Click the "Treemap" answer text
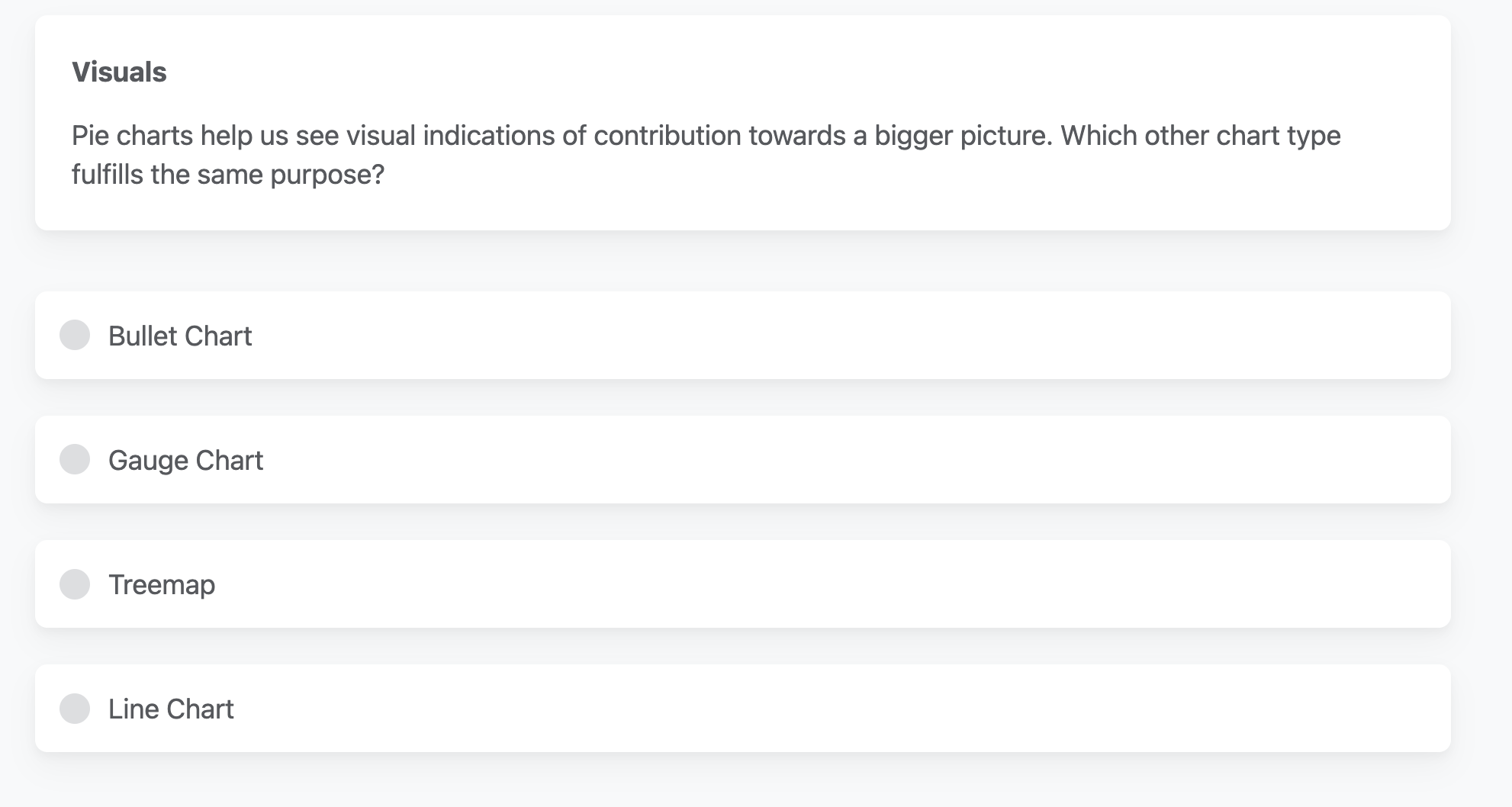1512x807 pixels. click(162, 584)
